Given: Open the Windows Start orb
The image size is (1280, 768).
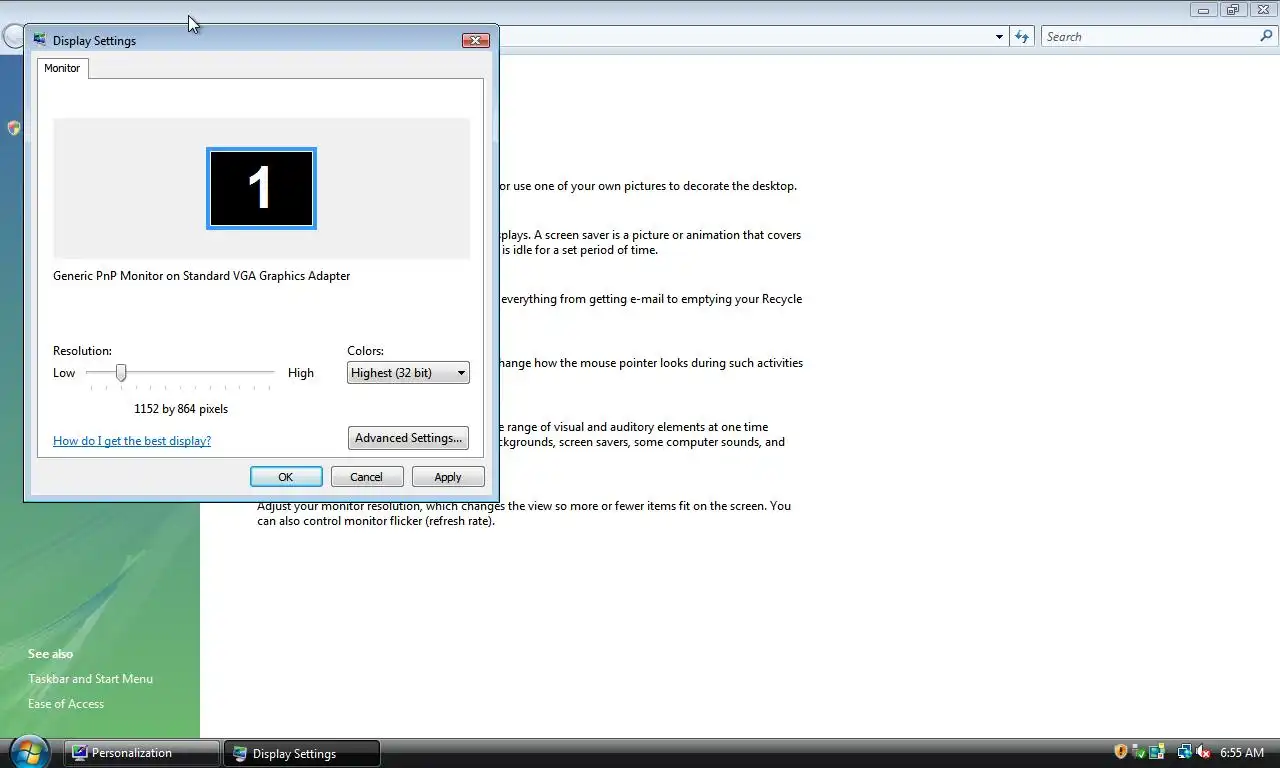Looking at the screenshot, I should [29, 752].
